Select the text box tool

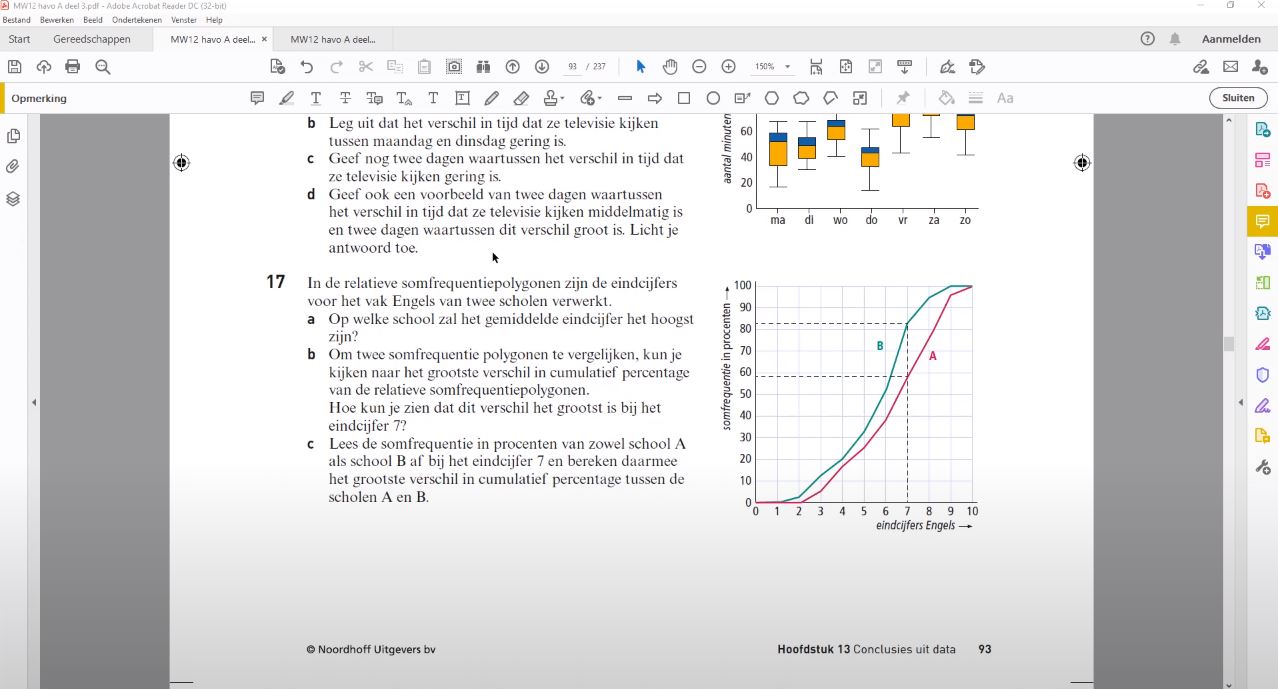(x=462, y=98)
